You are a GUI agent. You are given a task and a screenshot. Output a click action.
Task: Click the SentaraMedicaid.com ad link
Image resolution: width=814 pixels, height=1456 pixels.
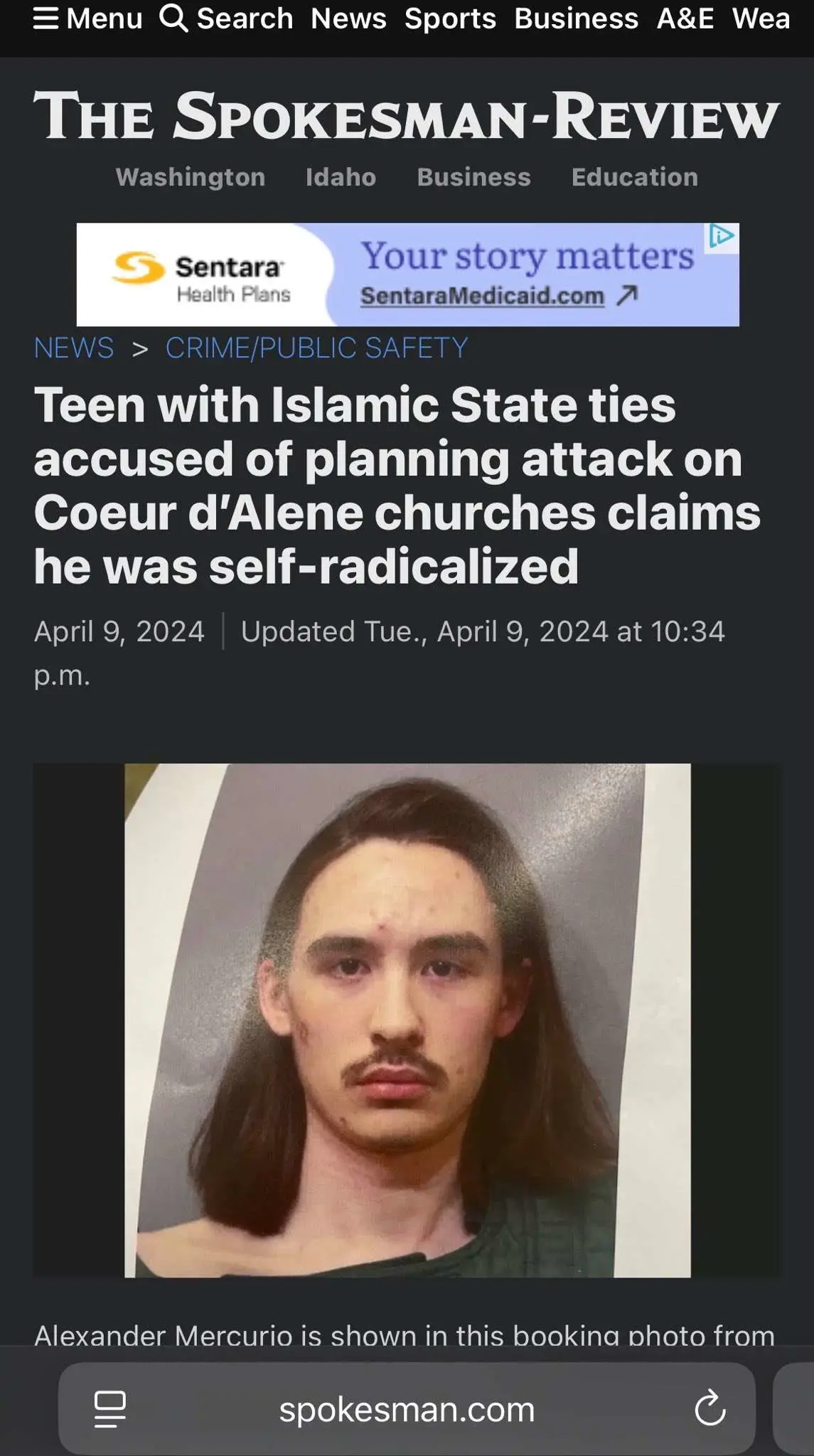(482, 296)
